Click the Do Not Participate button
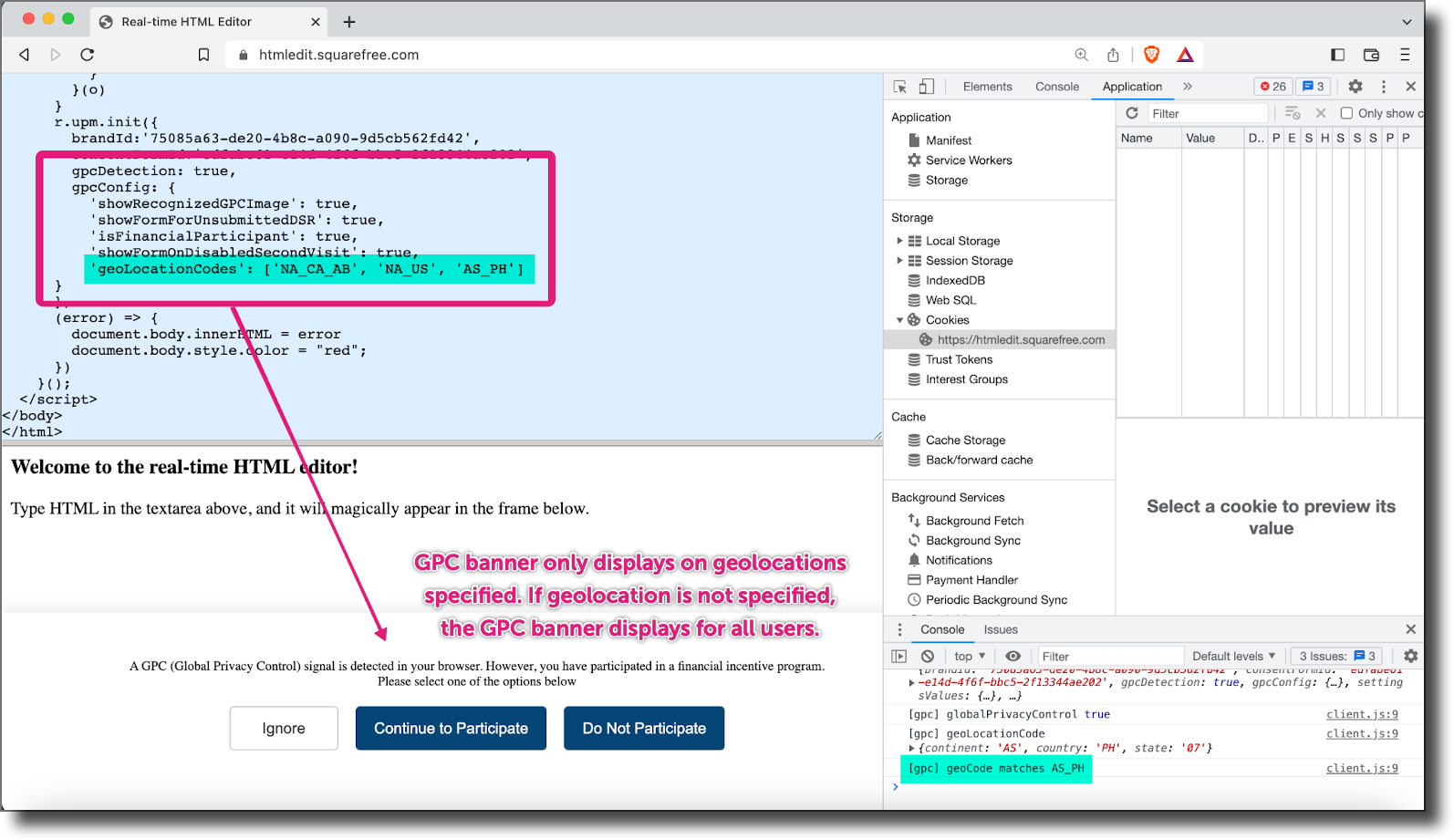Image resolution: width=1454 pixels, height=840 pixels. 644,728
